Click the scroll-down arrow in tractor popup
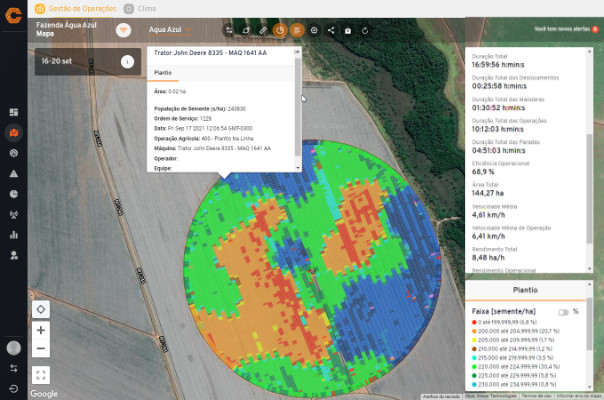The image size is (604, 400). pyautogui.click(x=298, y=168)
